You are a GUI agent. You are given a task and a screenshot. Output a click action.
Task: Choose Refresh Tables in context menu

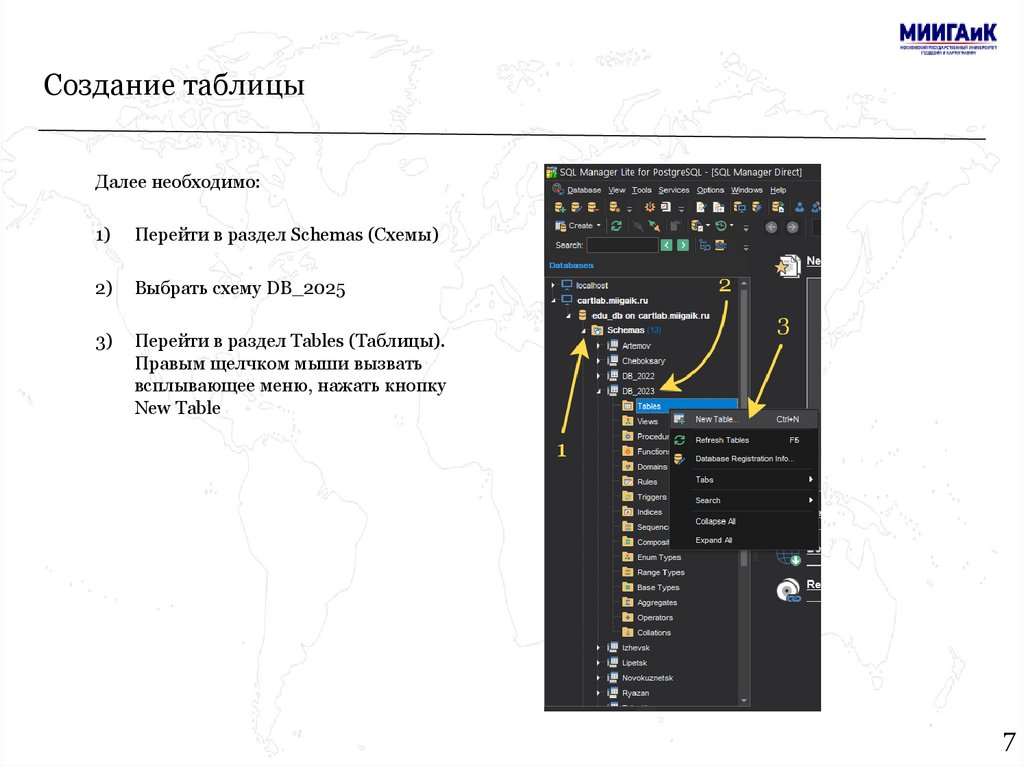point(744,440)
